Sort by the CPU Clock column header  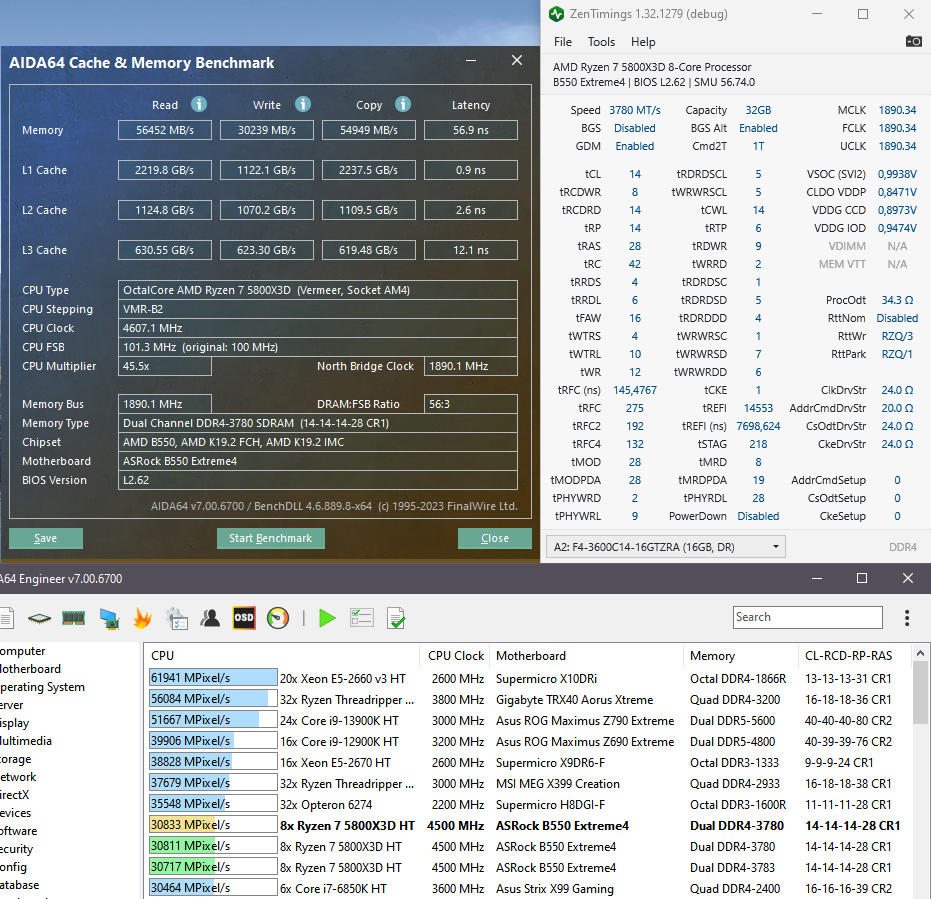455,656
